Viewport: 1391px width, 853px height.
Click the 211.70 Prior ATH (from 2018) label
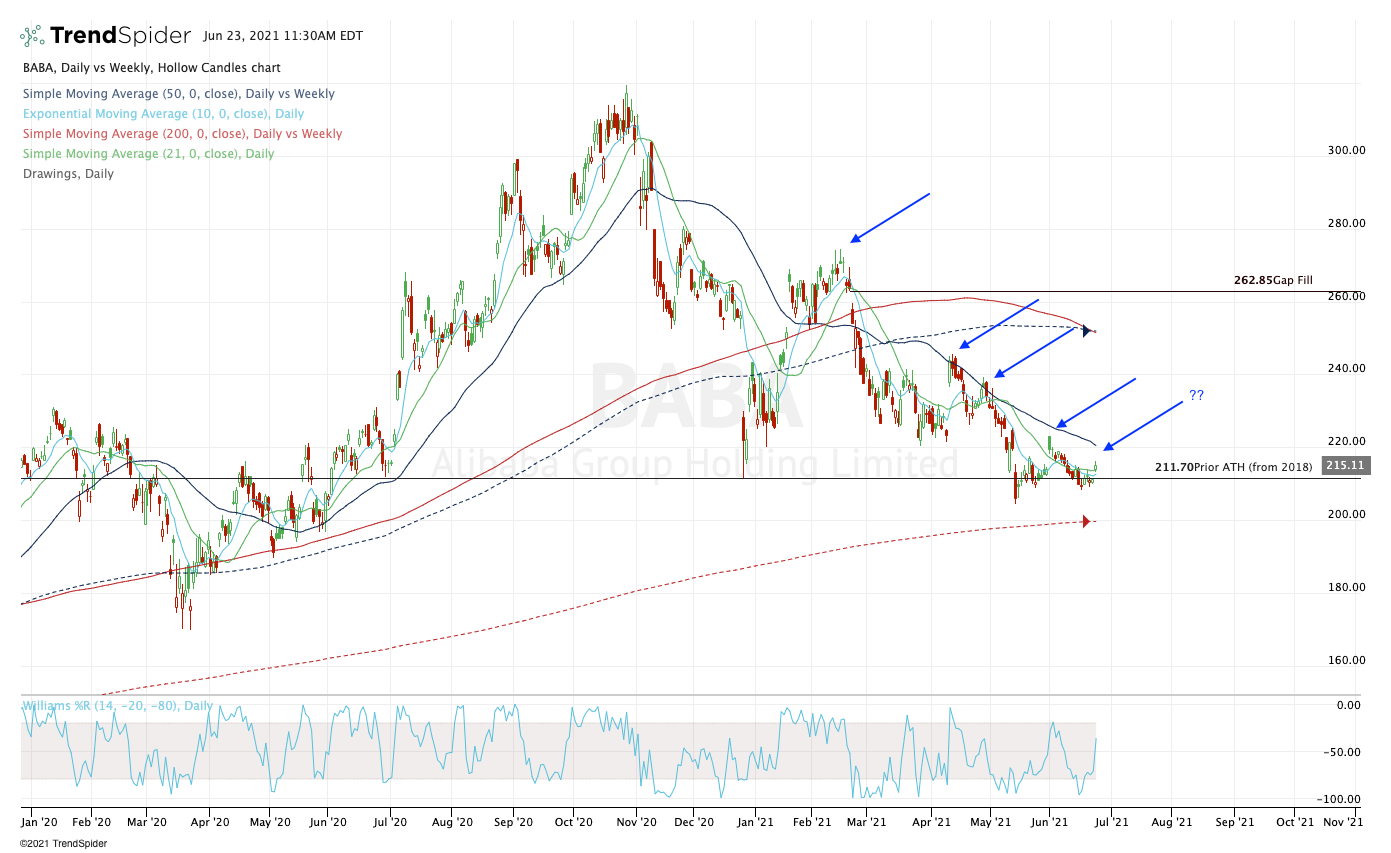1234,466
